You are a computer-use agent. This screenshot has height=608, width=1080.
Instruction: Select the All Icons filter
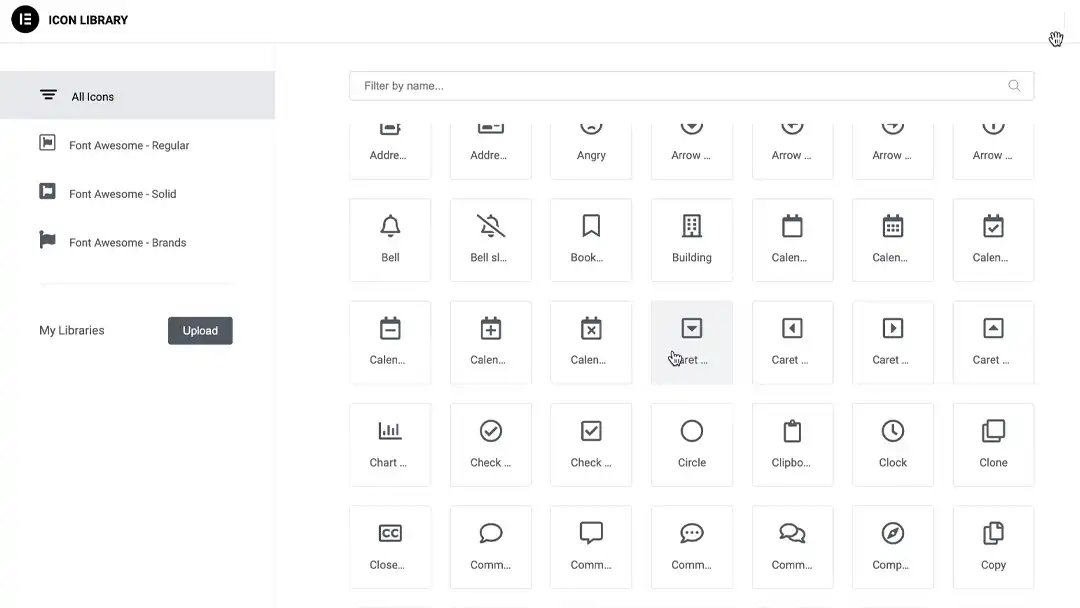[92, 96]
